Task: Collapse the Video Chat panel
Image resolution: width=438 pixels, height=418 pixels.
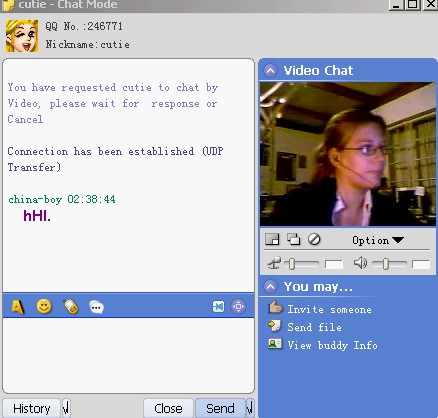Action: point(270,70)
